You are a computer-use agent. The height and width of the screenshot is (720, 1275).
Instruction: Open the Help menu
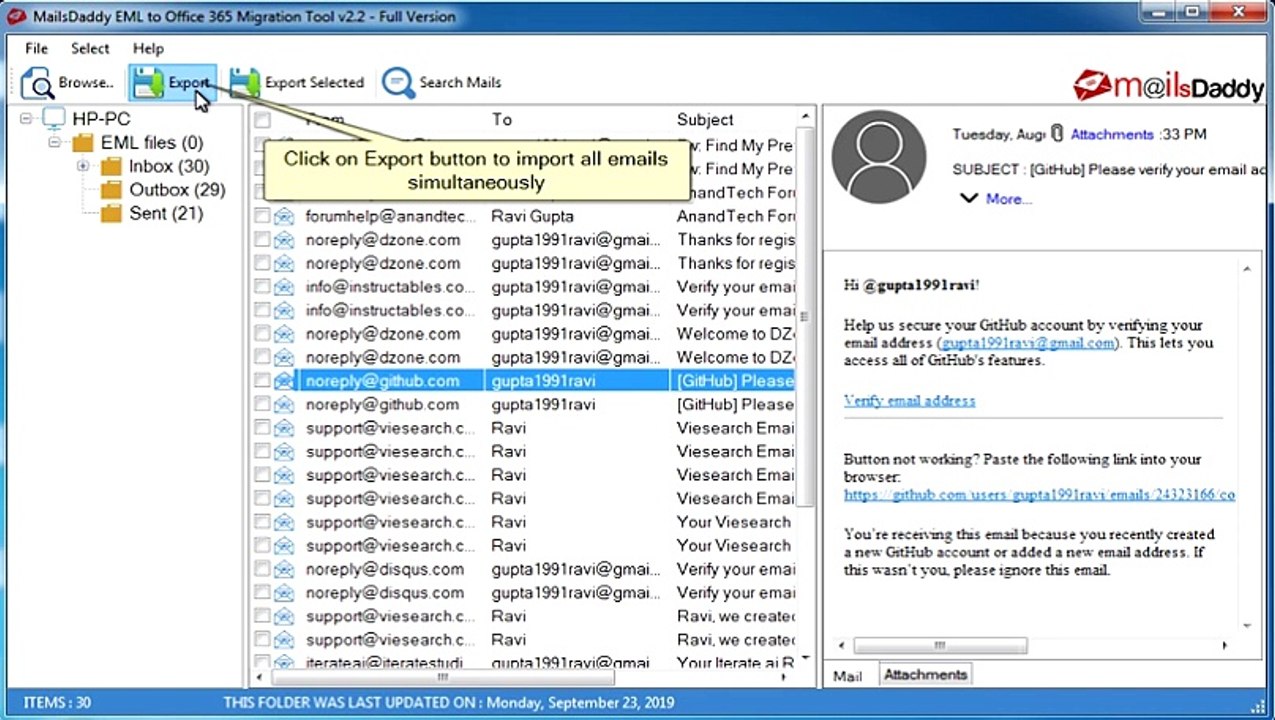point(148,48)
